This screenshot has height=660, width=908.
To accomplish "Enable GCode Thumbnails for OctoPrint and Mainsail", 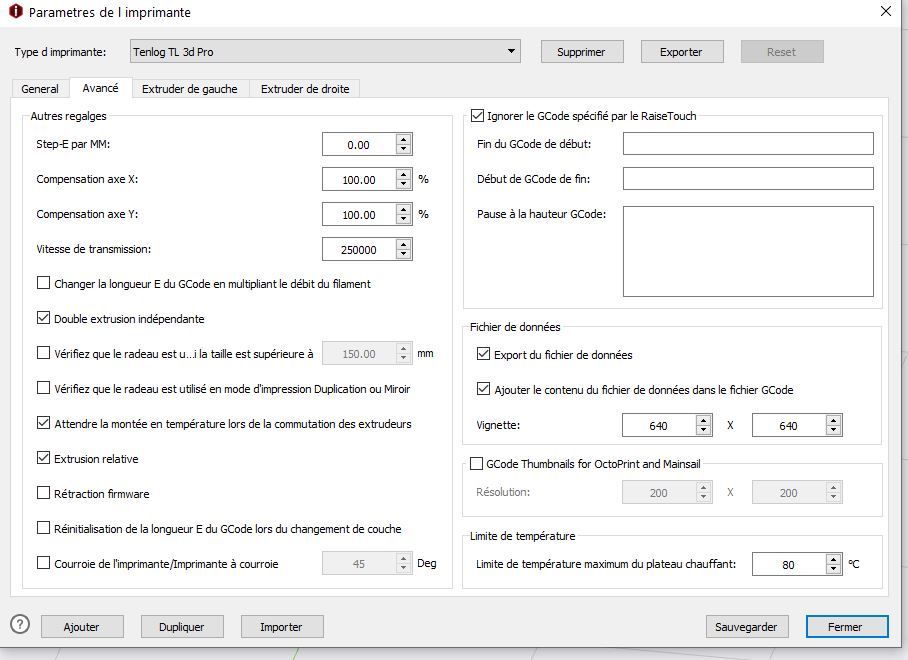I will click(x=477, y=463).
